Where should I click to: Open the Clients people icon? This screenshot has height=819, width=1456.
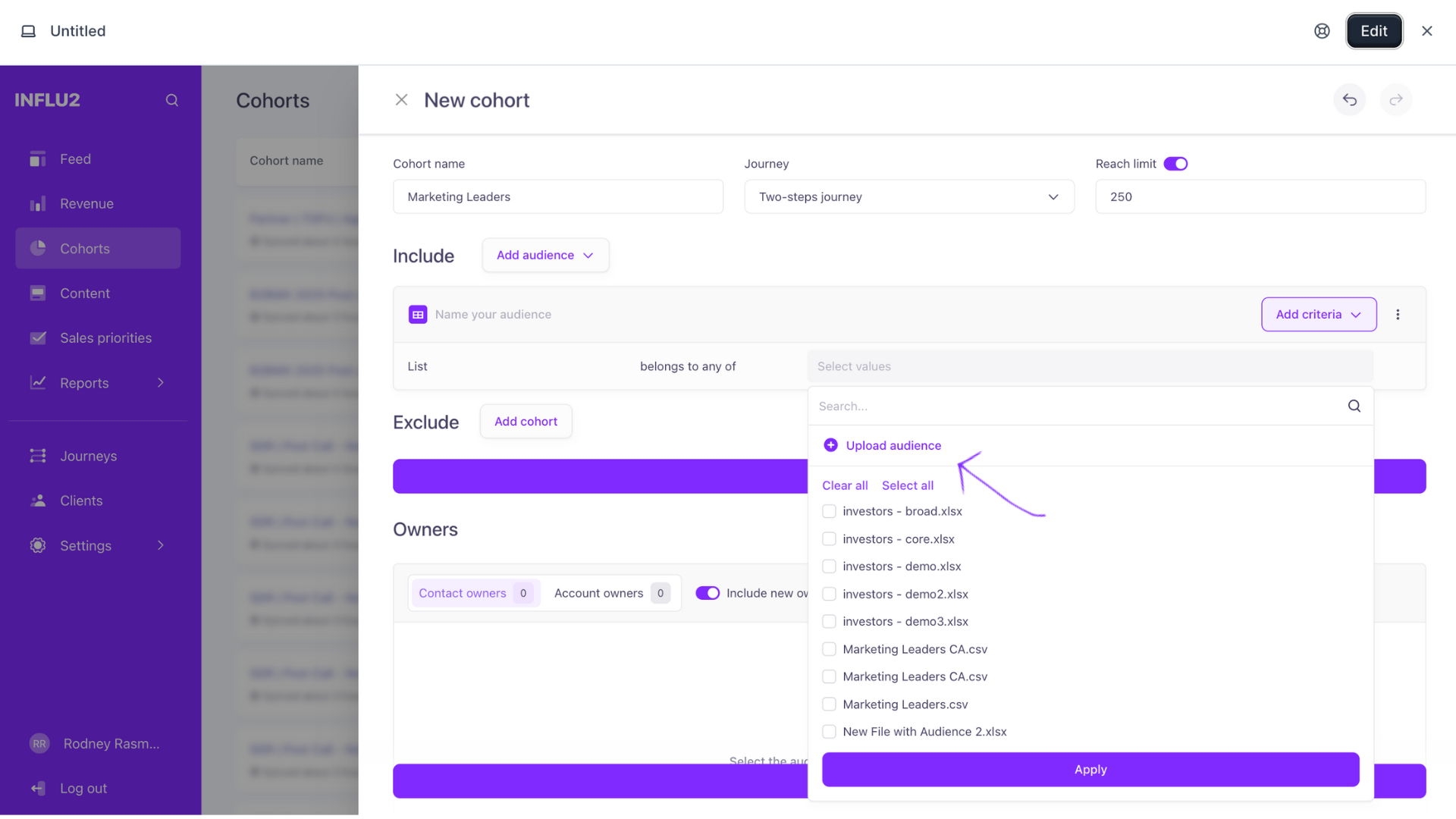pyautogui.click(x=38, y=500)
